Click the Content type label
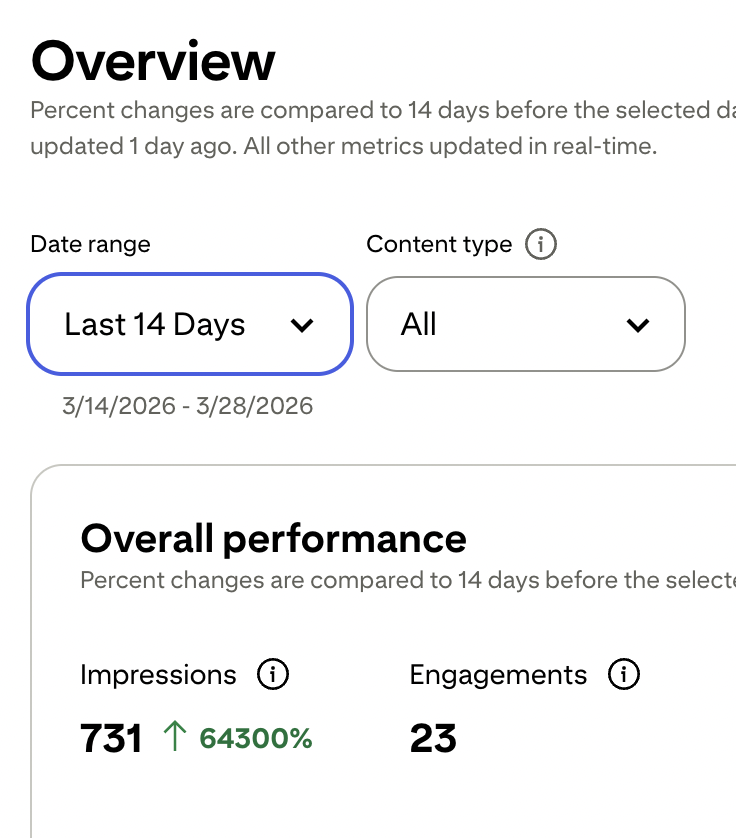This screenshot has height=838, width=736. pos(439,244)
